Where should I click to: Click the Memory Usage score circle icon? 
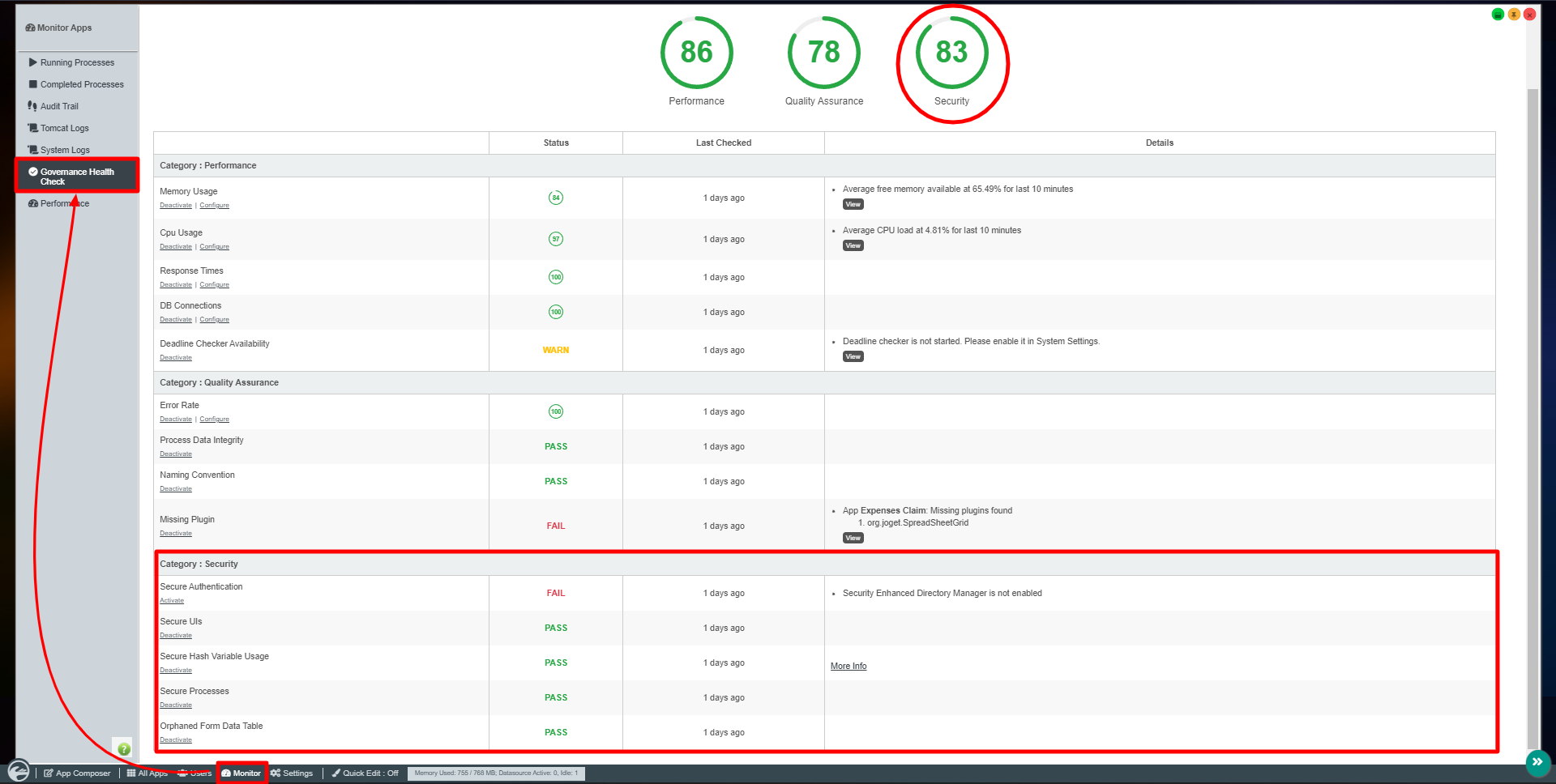click(x=556, y=198)
